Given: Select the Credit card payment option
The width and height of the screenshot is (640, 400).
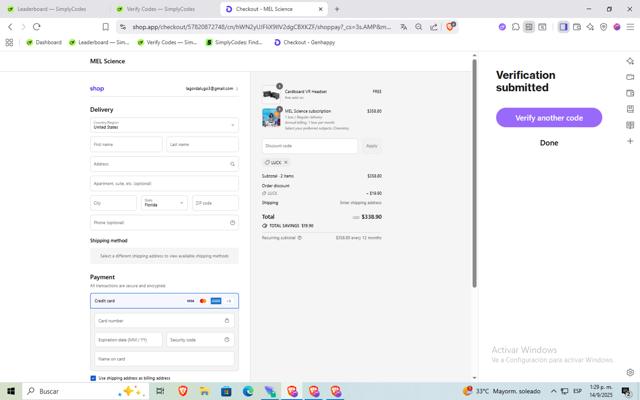Looking at the screenshot, I should [x=164, y=301].
